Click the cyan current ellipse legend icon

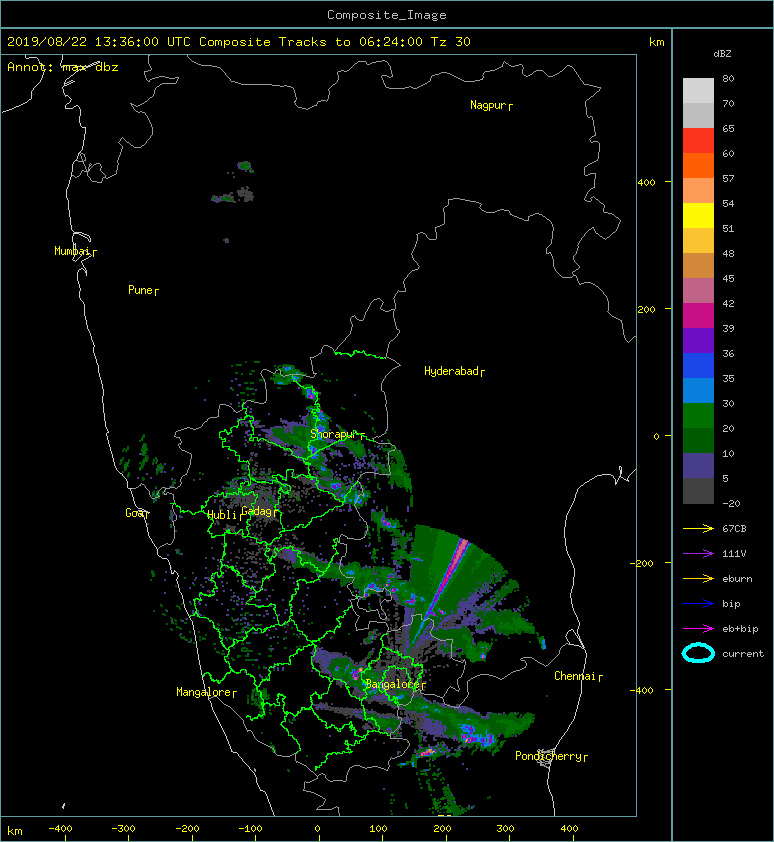(x=698, y=654)
